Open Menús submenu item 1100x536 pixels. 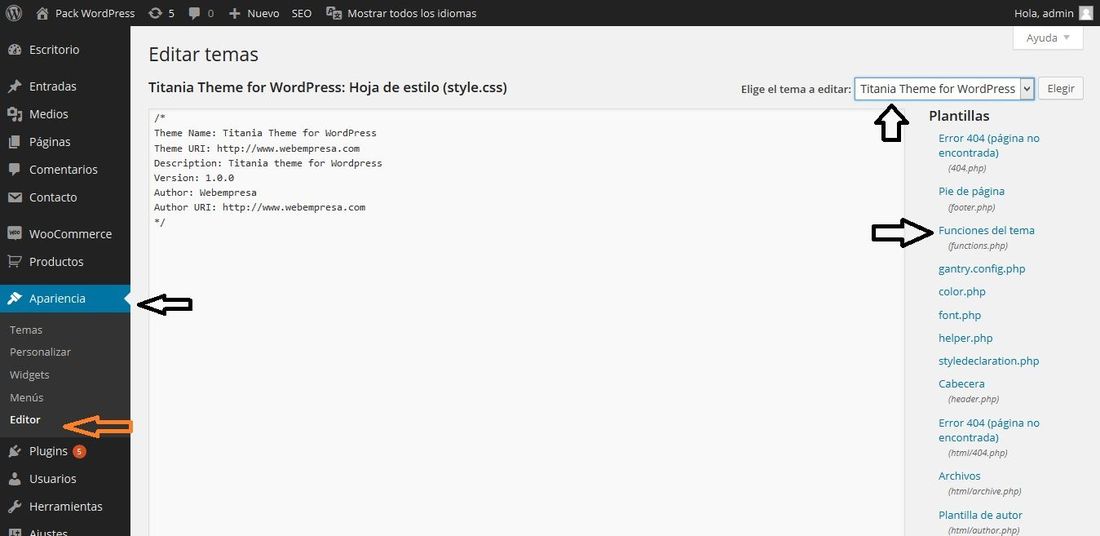point(27,397)
